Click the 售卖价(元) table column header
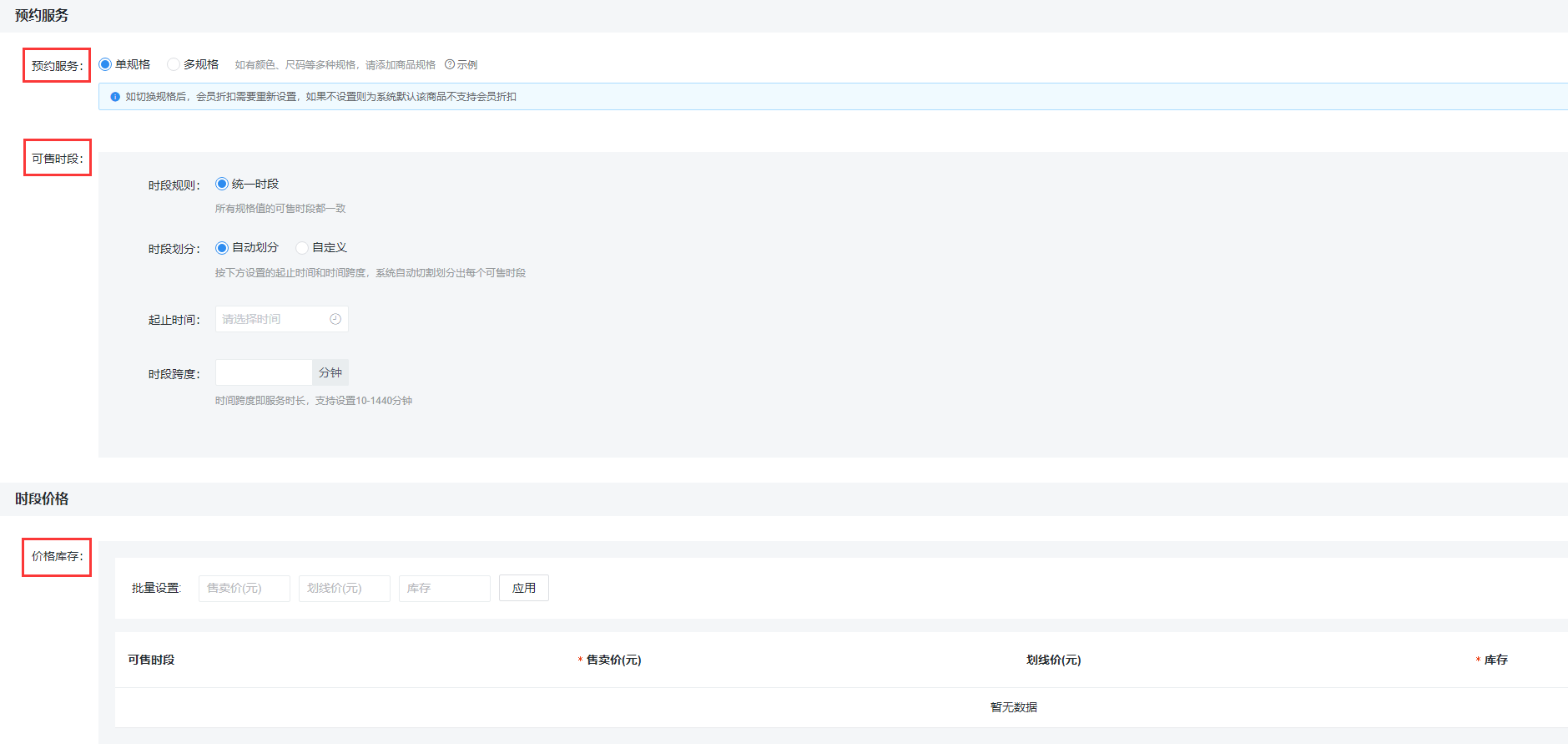 coord(613,660)
